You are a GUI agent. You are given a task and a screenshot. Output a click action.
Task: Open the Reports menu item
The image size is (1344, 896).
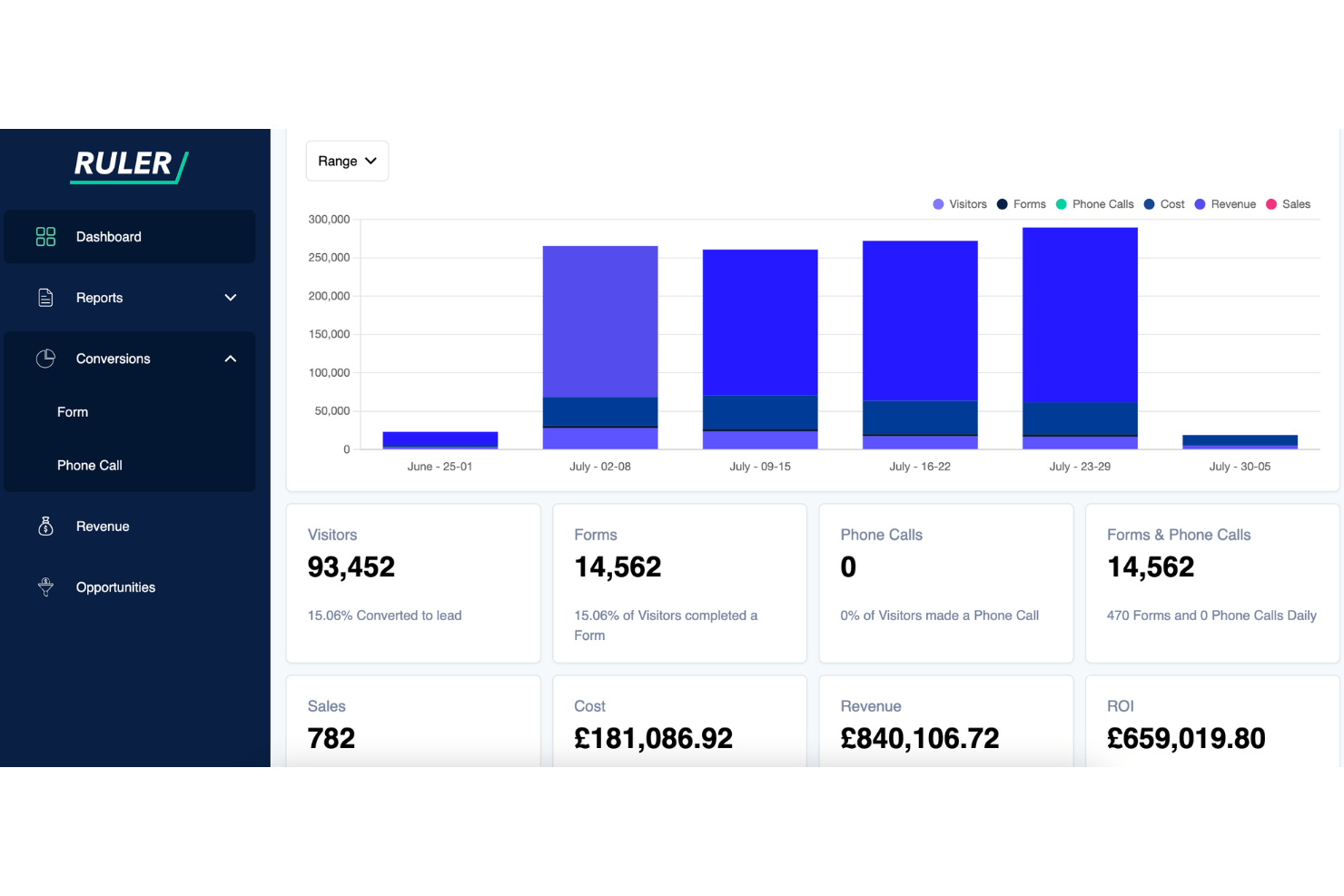tap(130, 298)
